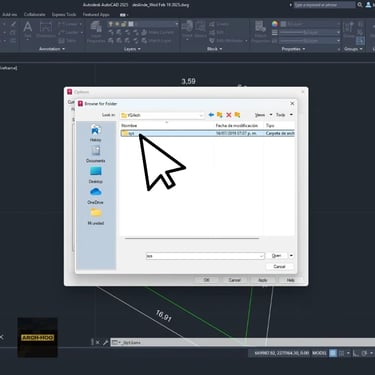Image resolution: width=375 pixels, height=375 pixels.
Task: Select the Text tool in Annotation panel
Action: [28, 29]
